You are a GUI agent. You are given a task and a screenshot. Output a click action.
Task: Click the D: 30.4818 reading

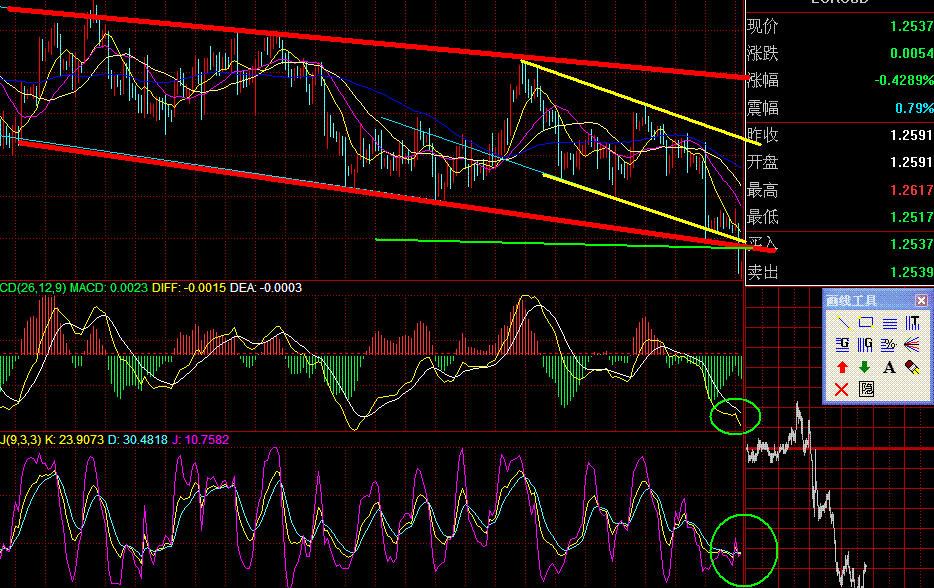[x=138, y=440]
